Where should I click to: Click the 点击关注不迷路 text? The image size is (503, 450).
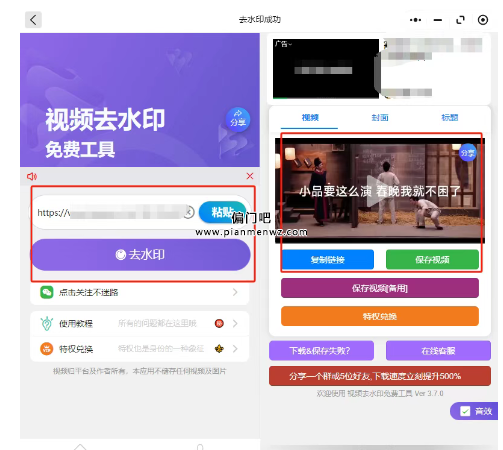(89, 293)
